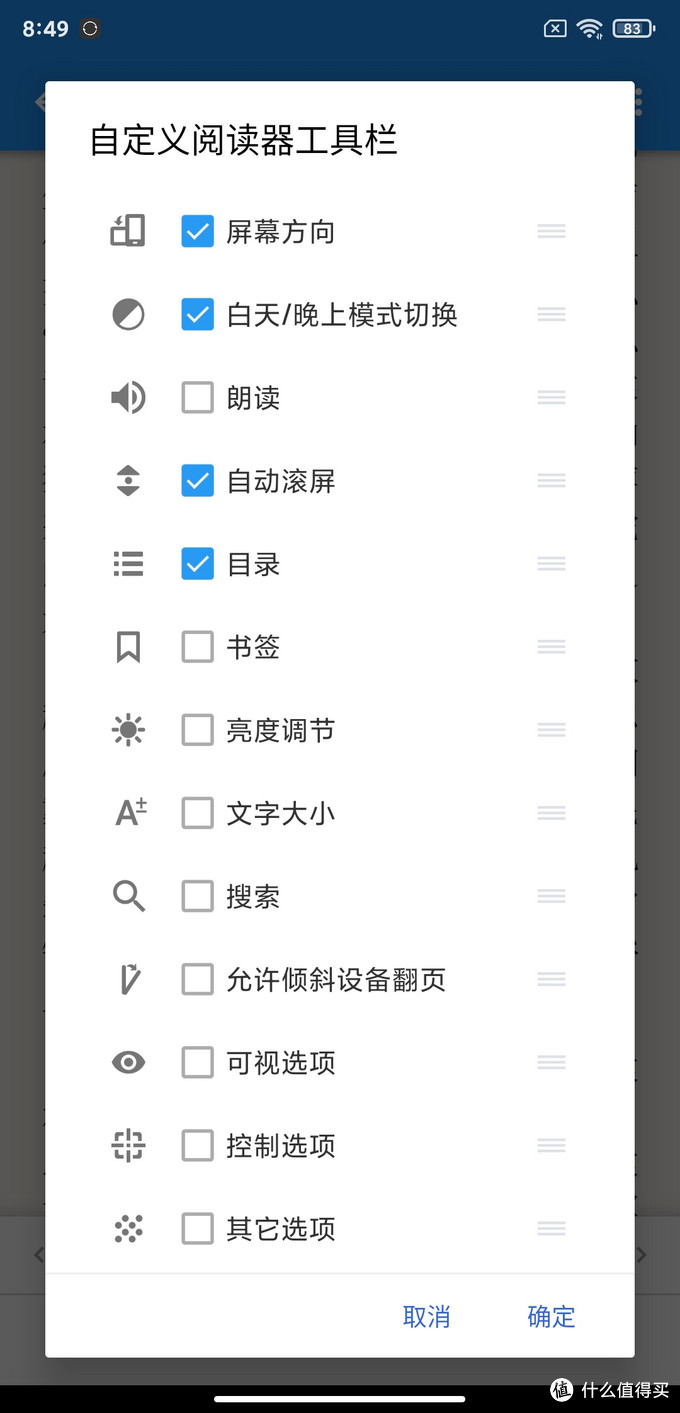
Task: Check the 书签 bookmark checkbox
Action: [x=197, y=646]
